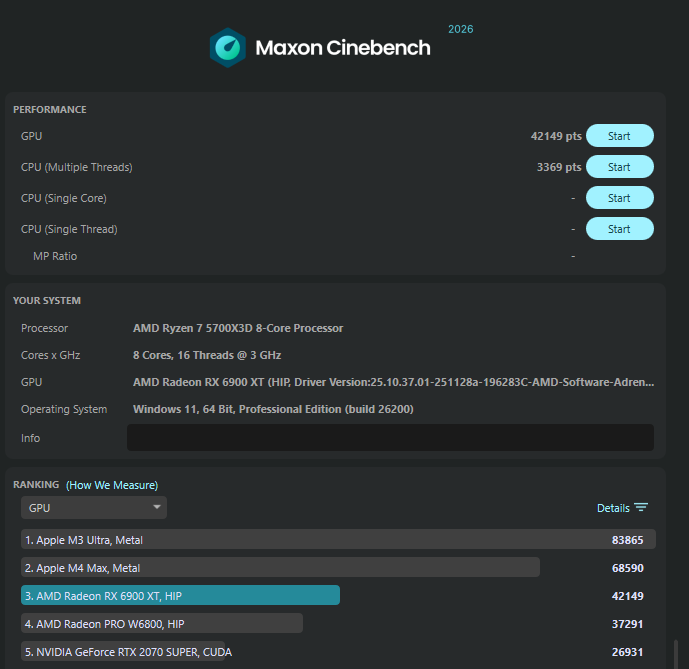Viewport: 689px width, 669px height.
Task: Select the Apple M3 Ultra, Metal ranking row
Action: [x=338, y=539]
